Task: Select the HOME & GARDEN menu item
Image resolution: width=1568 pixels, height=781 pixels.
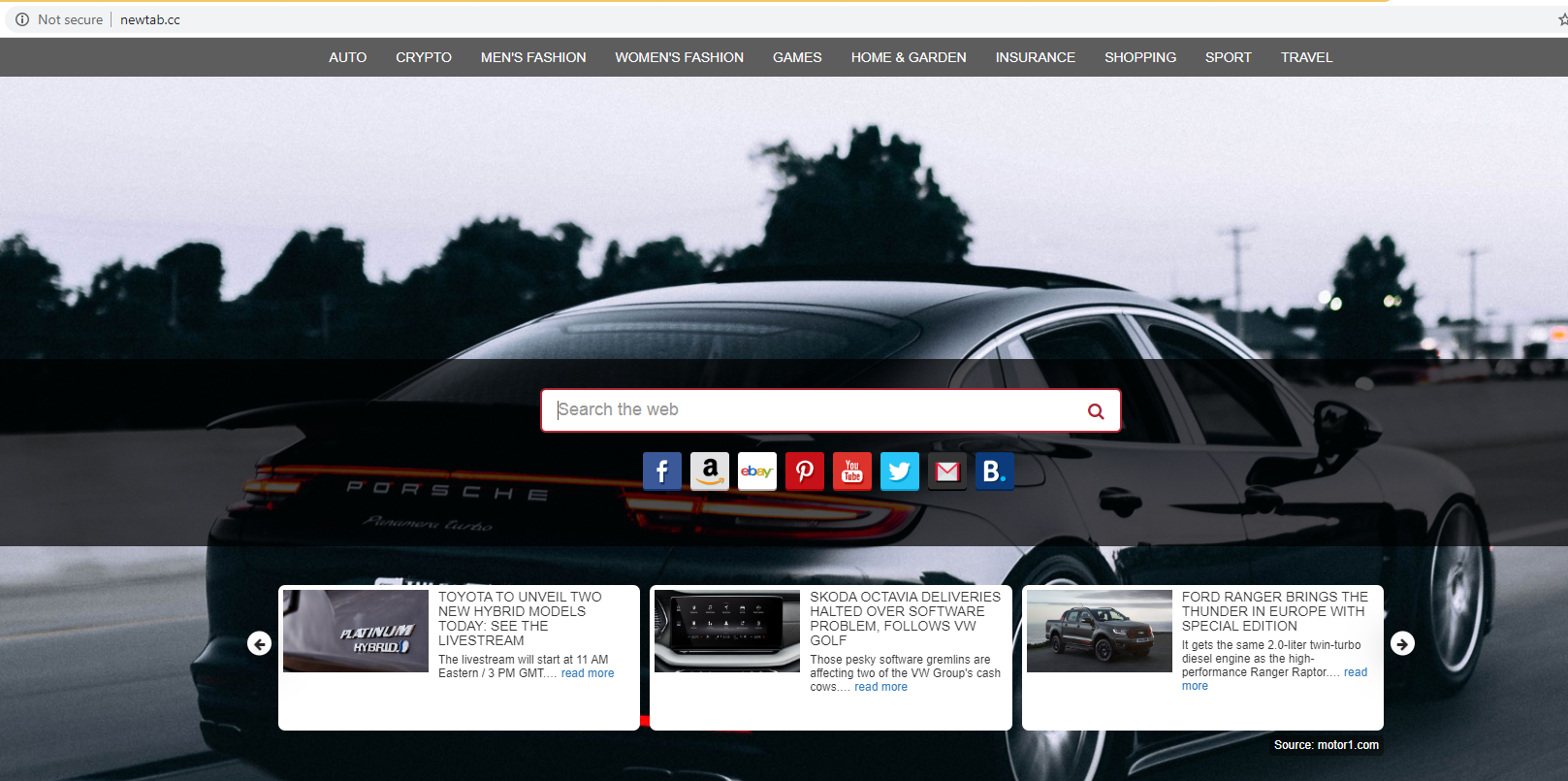Action: (x=908, y=57)
